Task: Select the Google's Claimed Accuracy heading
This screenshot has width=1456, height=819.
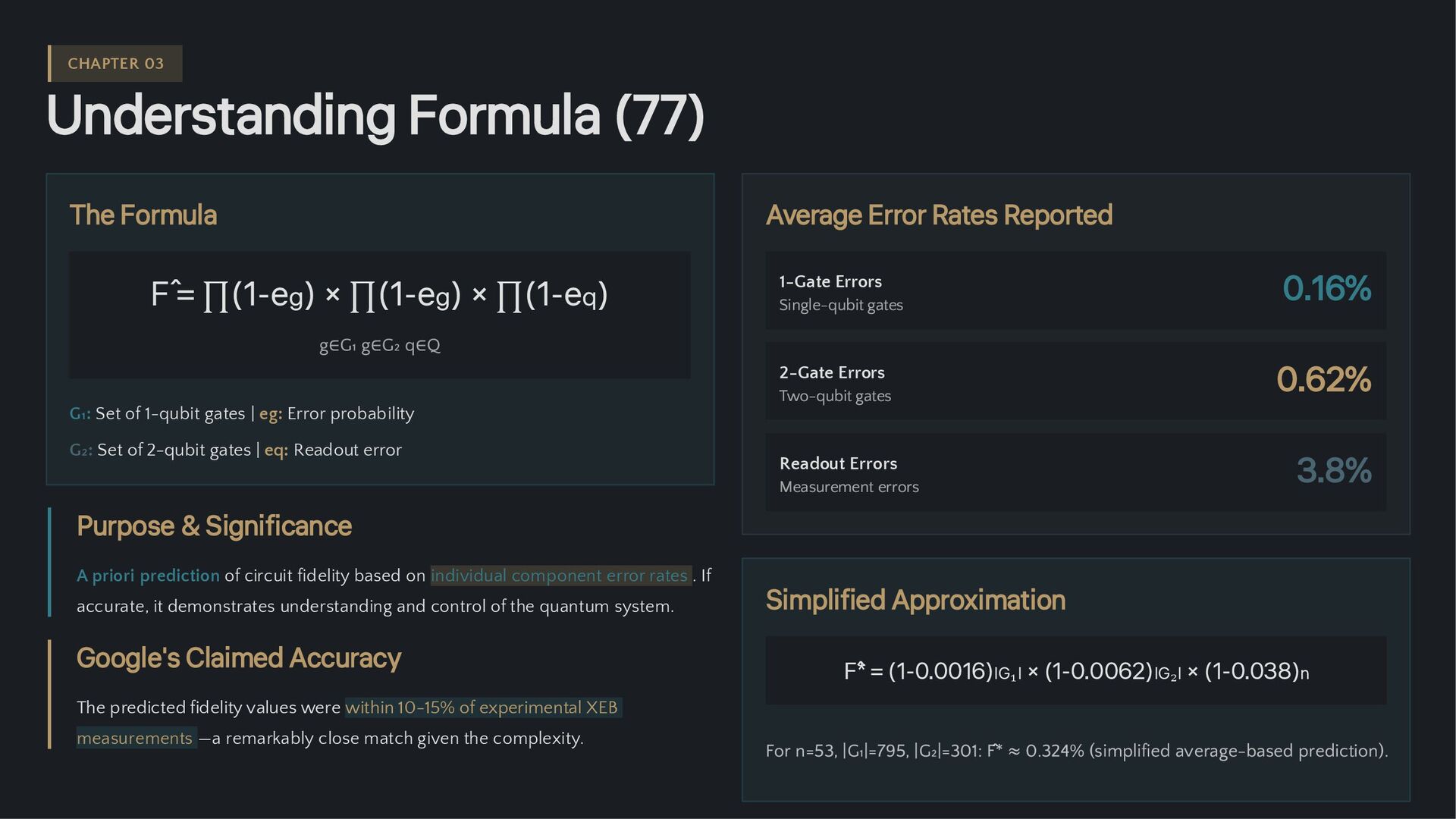Action: [238, 658]
